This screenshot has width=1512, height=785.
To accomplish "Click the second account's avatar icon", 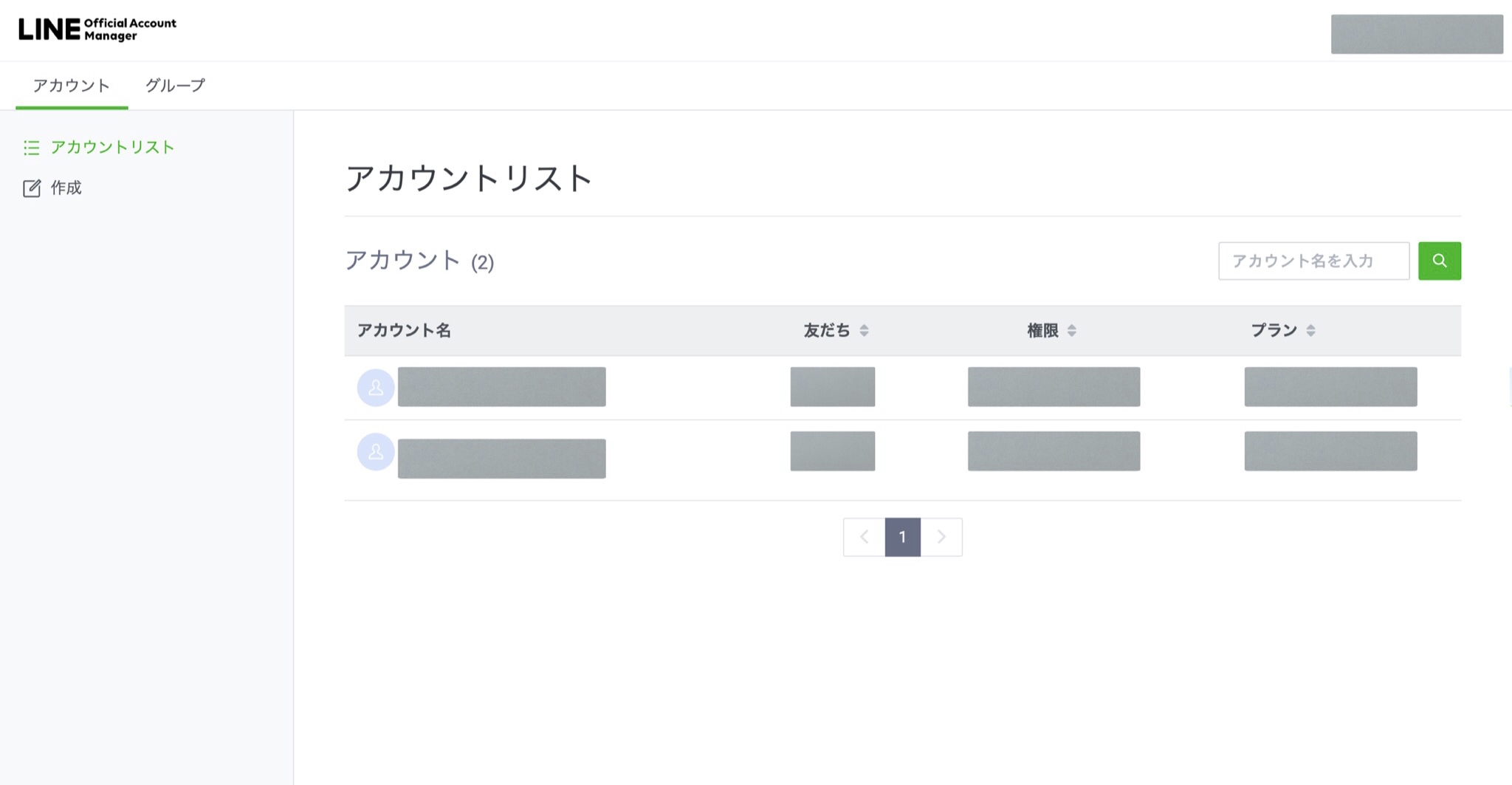I will coord(376,452).
